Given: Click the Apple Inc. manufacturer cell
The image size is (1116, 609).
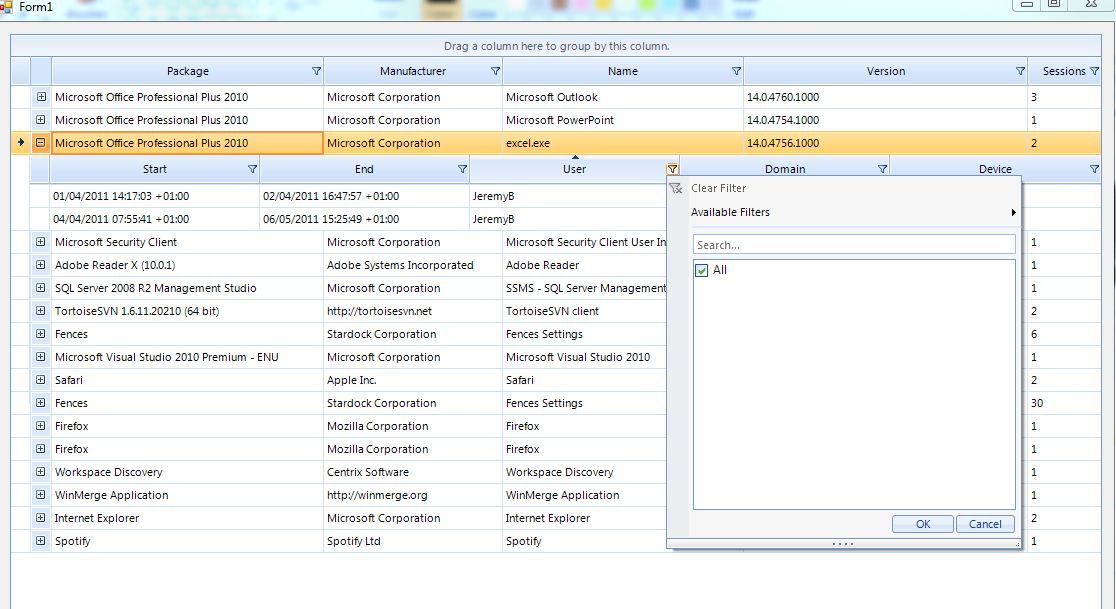Looking at the screenshot, I should tap(413, 380).
